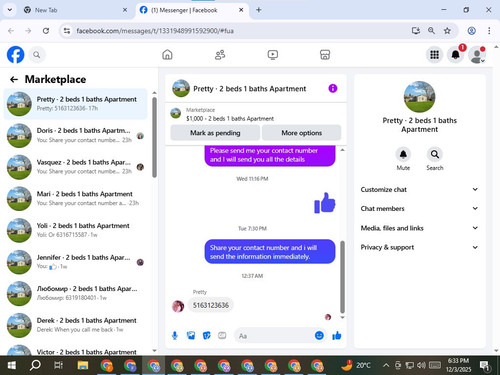Click Mark as pending button

215,133
